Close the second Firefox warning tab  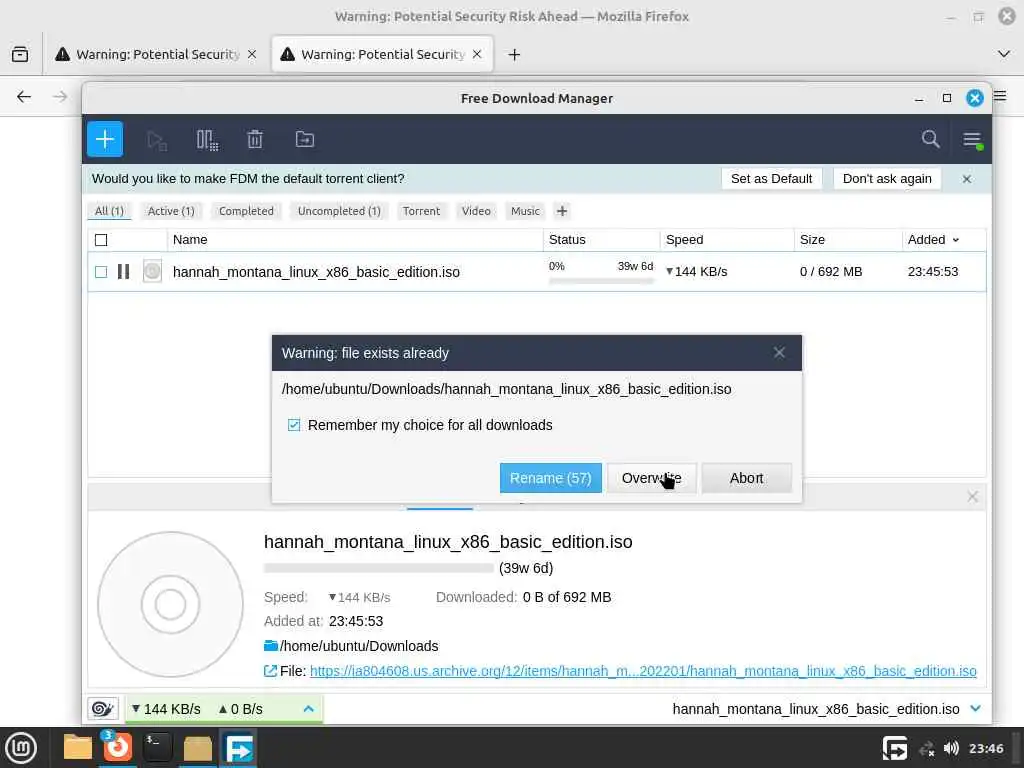[477, 54]
